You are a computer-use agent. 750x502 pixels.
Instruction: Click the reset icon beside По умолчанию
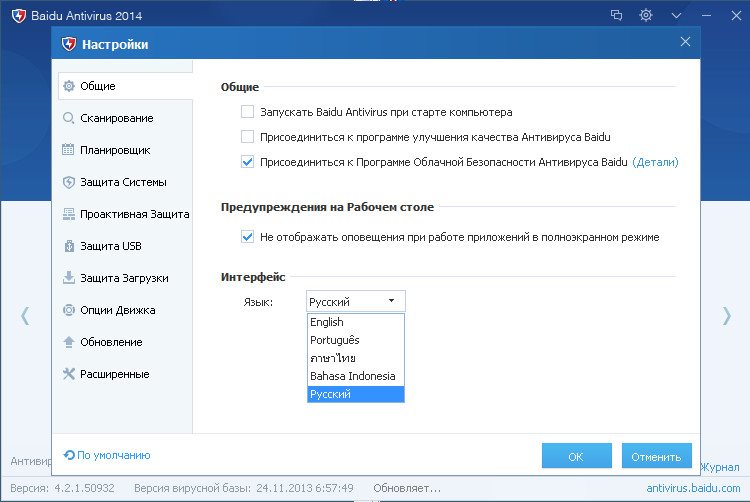69,455
